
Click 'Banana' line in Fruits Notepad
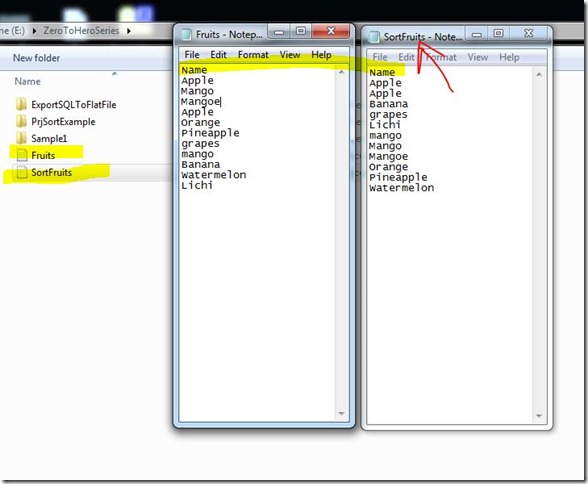201,164
